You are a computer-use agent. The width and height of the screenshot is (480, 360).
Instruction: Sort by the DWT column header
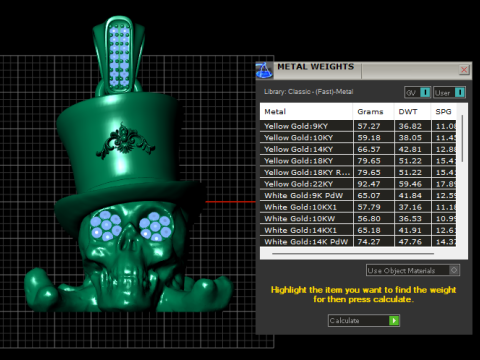pyautogui.click(x=413, y=112)
